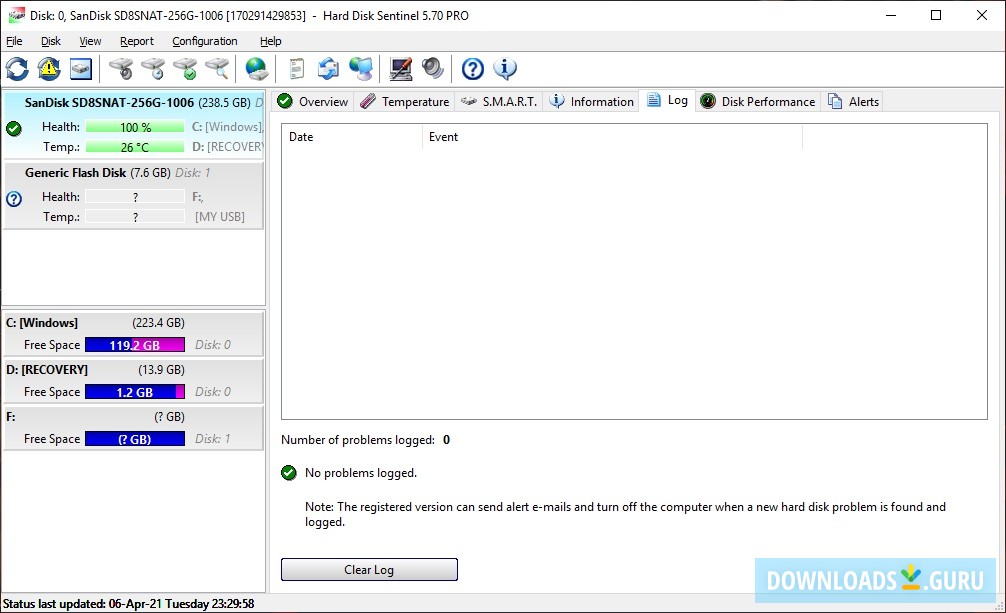The width and height of the screenshot is (1006, 613).
Task: Click the notepad report toolbar icon
Action: [296, 69]
